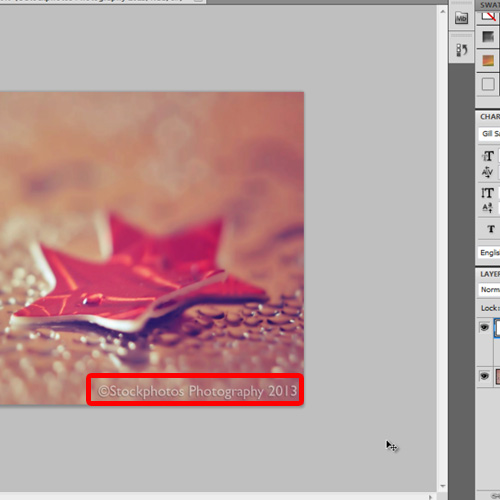Open the Normal blend mode dropdown
Image resolution: width=500 pixels, height=500 pixels.
489,290
